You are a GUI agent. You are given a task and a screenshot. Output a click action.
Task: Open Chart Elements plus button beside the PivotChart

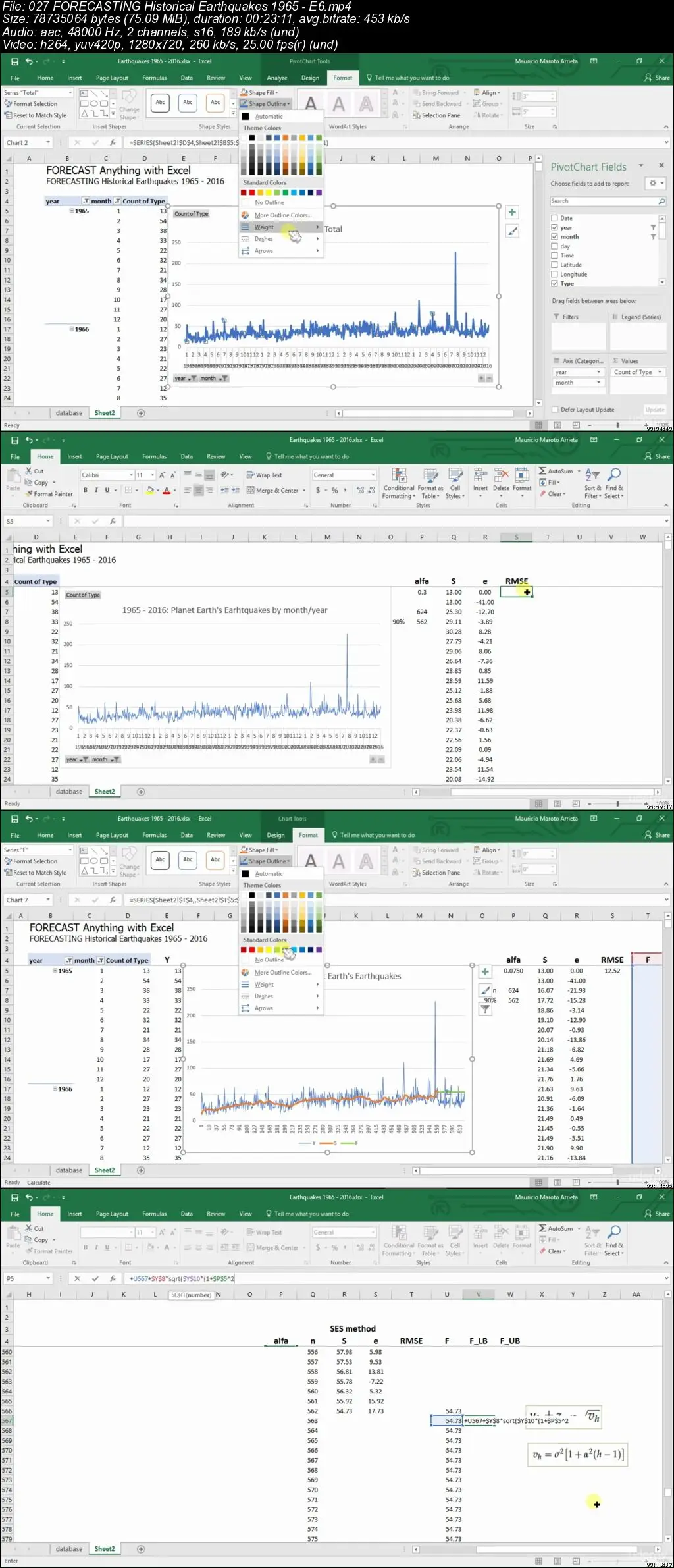coord(512,213)
